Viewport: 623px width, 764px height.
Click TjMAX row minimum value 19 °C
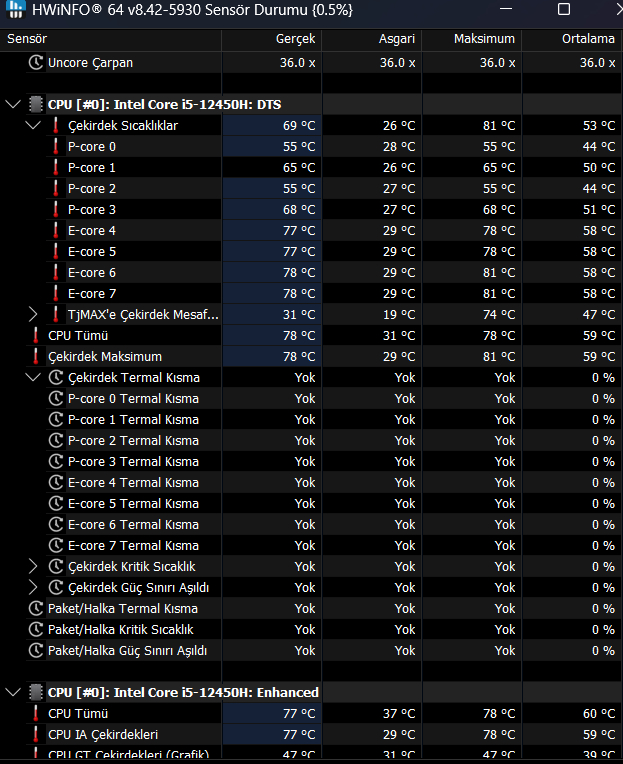coord(399,314)
